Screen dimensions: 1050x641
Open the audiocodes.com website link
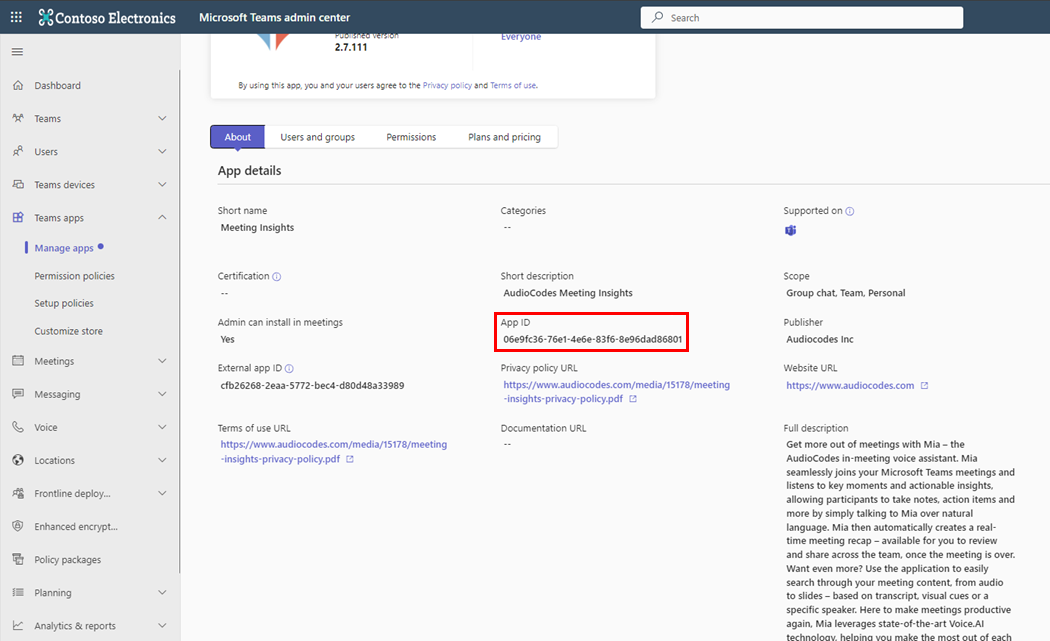pyautogui.click(x=850, y=385)
